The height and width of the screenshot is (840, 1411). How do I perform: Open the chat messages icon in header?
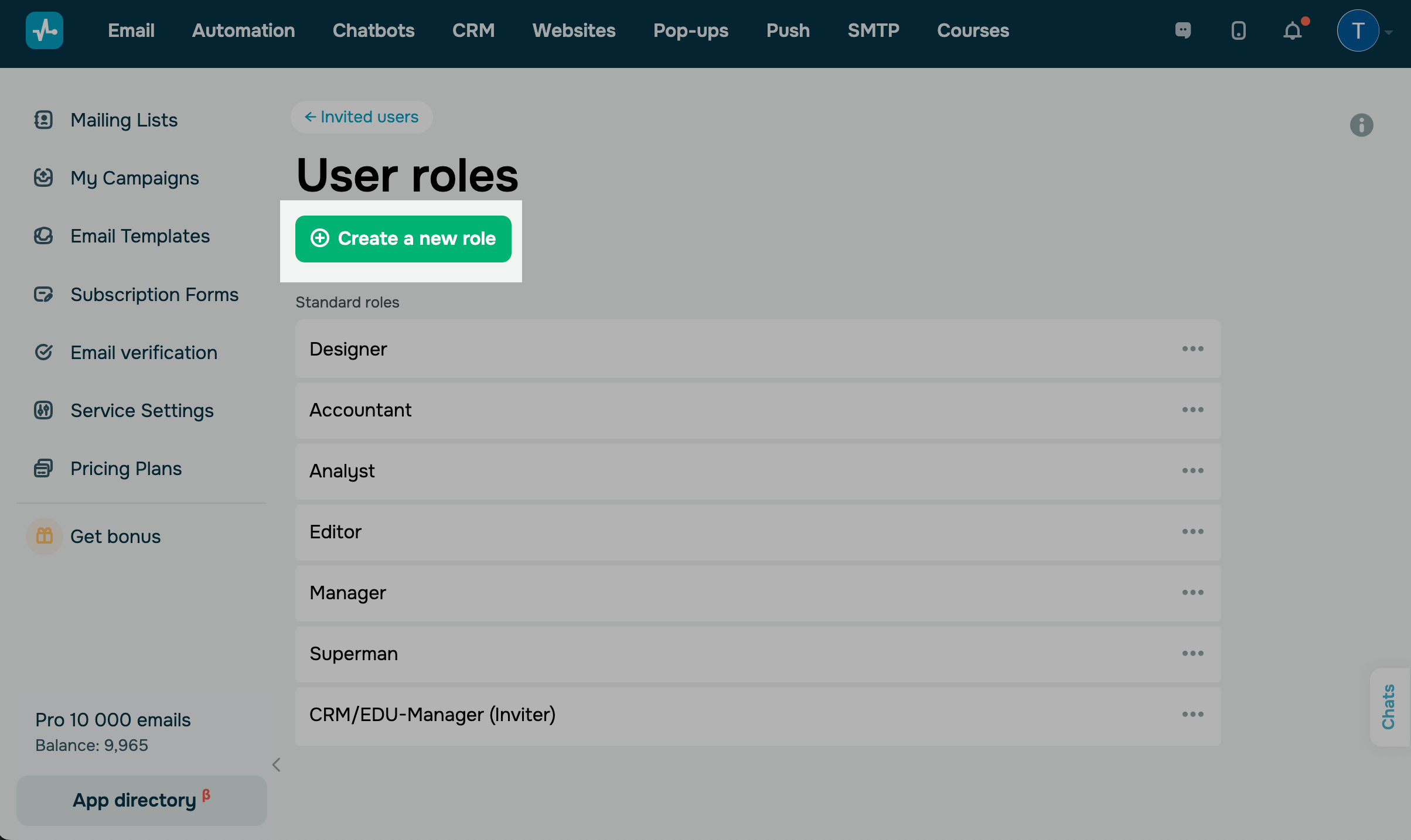[1183, 30]
